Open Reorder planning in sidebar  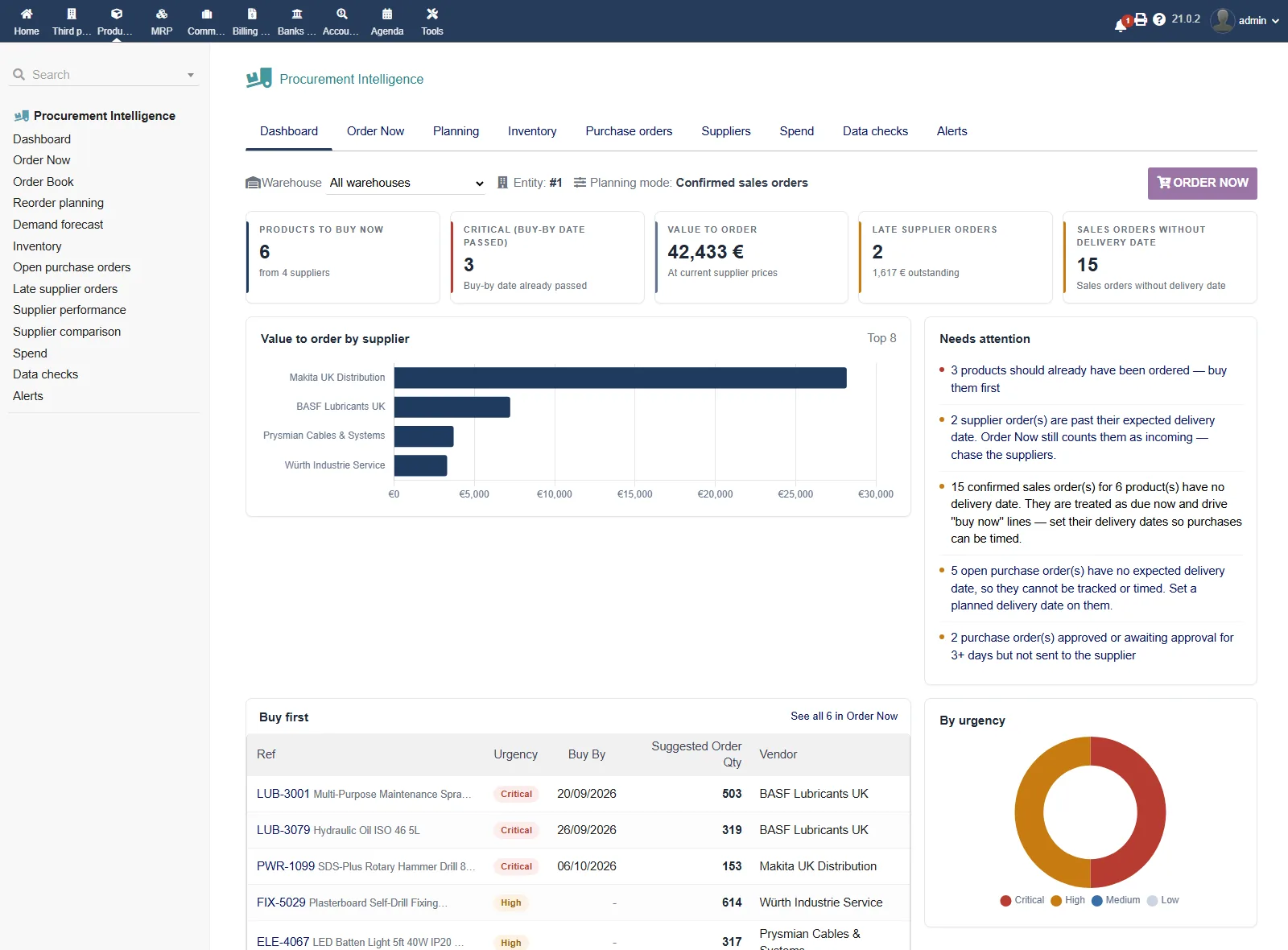click(x=58, y=203)
